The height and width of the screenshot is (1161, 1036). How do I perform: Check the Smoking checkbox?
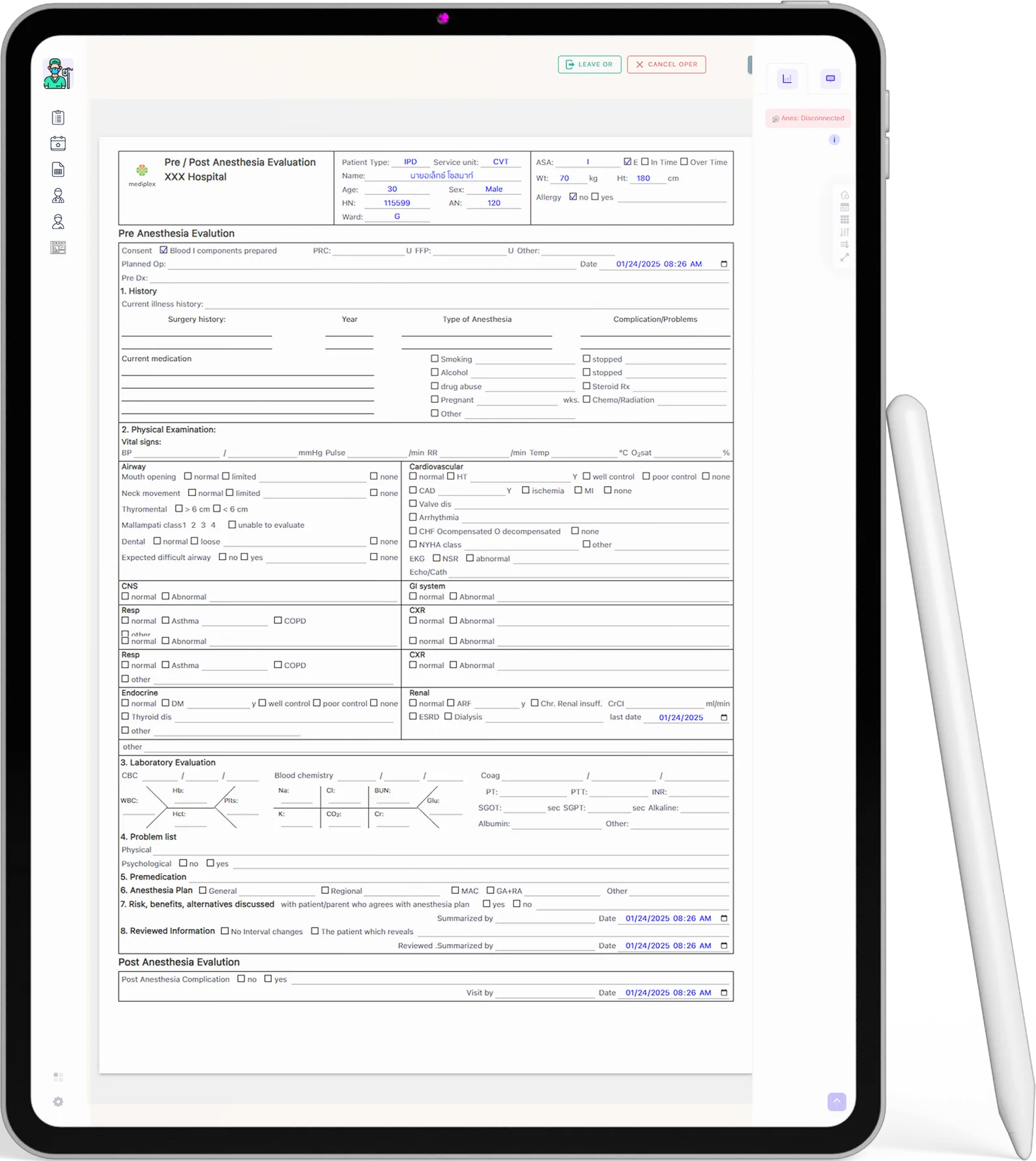click(x=435, y=359)
